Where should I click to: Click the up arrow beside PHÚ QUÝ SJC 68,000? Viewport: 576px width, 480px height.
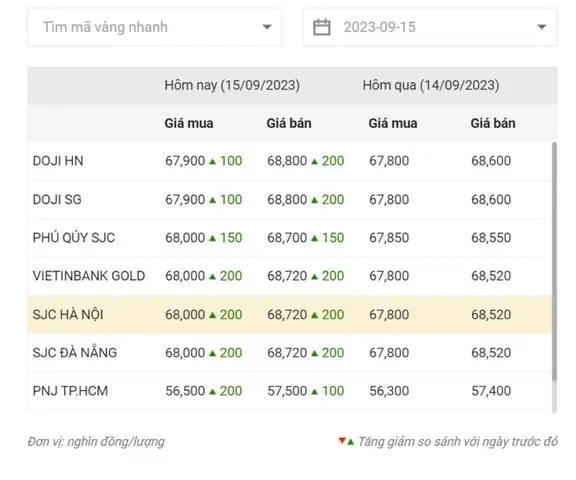(x=212, y=238)
